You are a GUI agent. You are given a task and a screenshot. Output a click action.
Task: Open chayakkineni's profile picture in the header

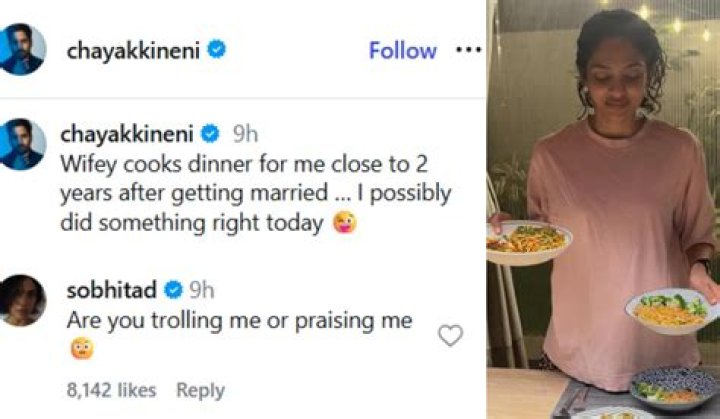point(21,49)
